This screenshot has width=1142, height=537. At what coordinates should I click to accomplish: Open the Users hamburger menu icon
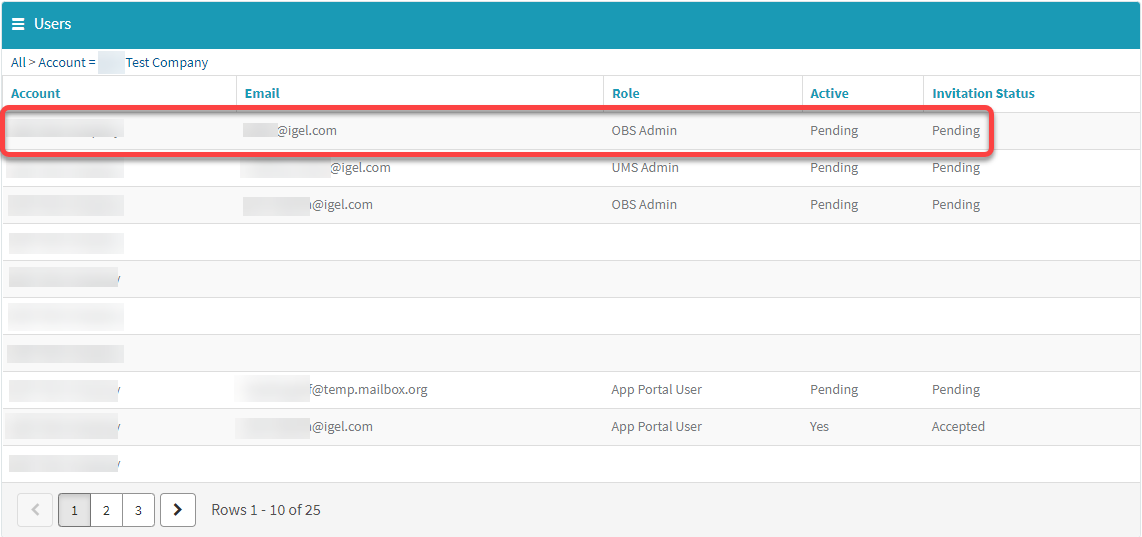[18, 24]
